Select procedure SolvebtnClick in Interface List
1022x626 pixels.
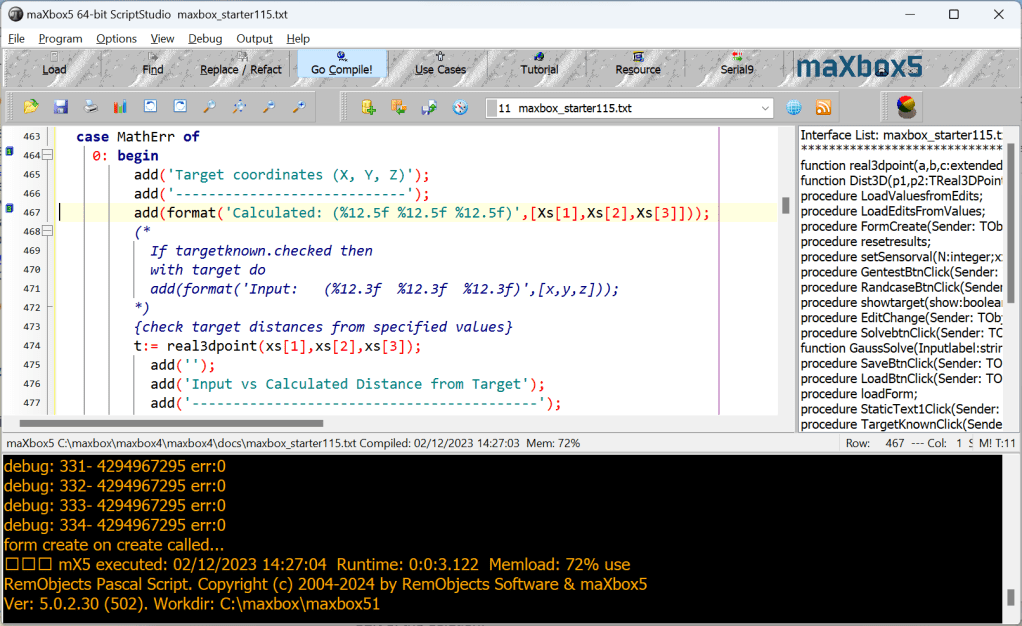point(901,332)
